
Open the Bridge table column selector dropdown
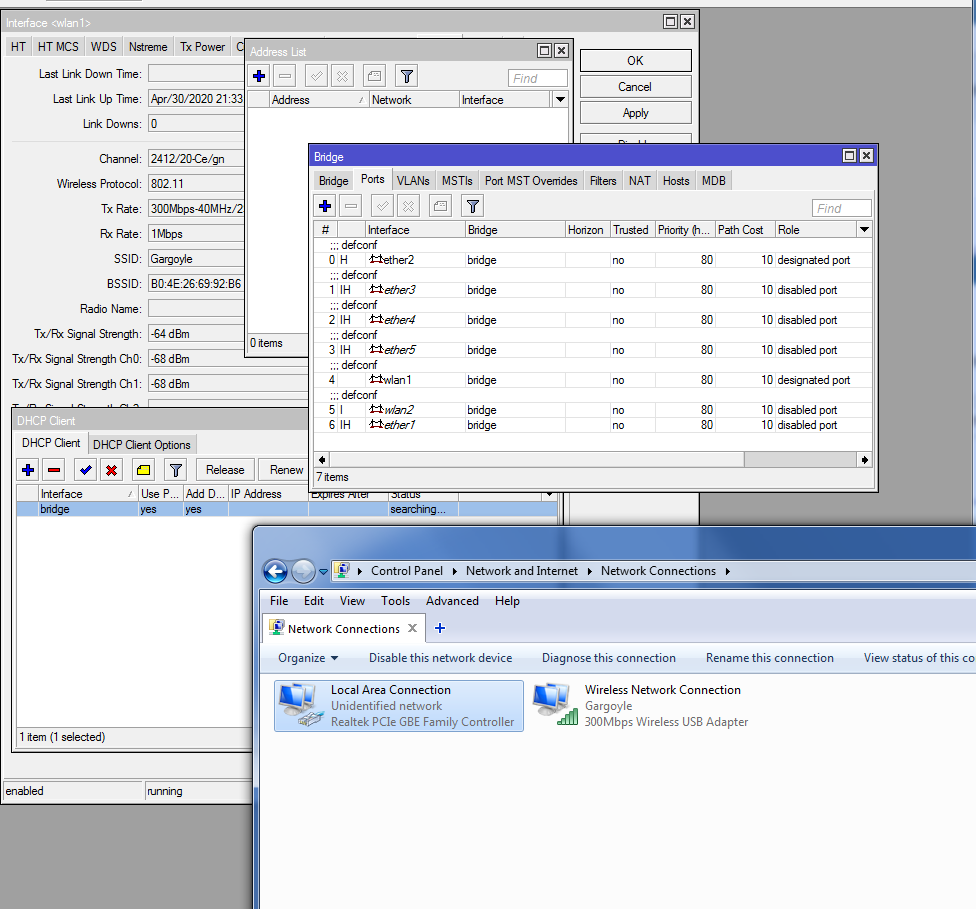(864, 230)
